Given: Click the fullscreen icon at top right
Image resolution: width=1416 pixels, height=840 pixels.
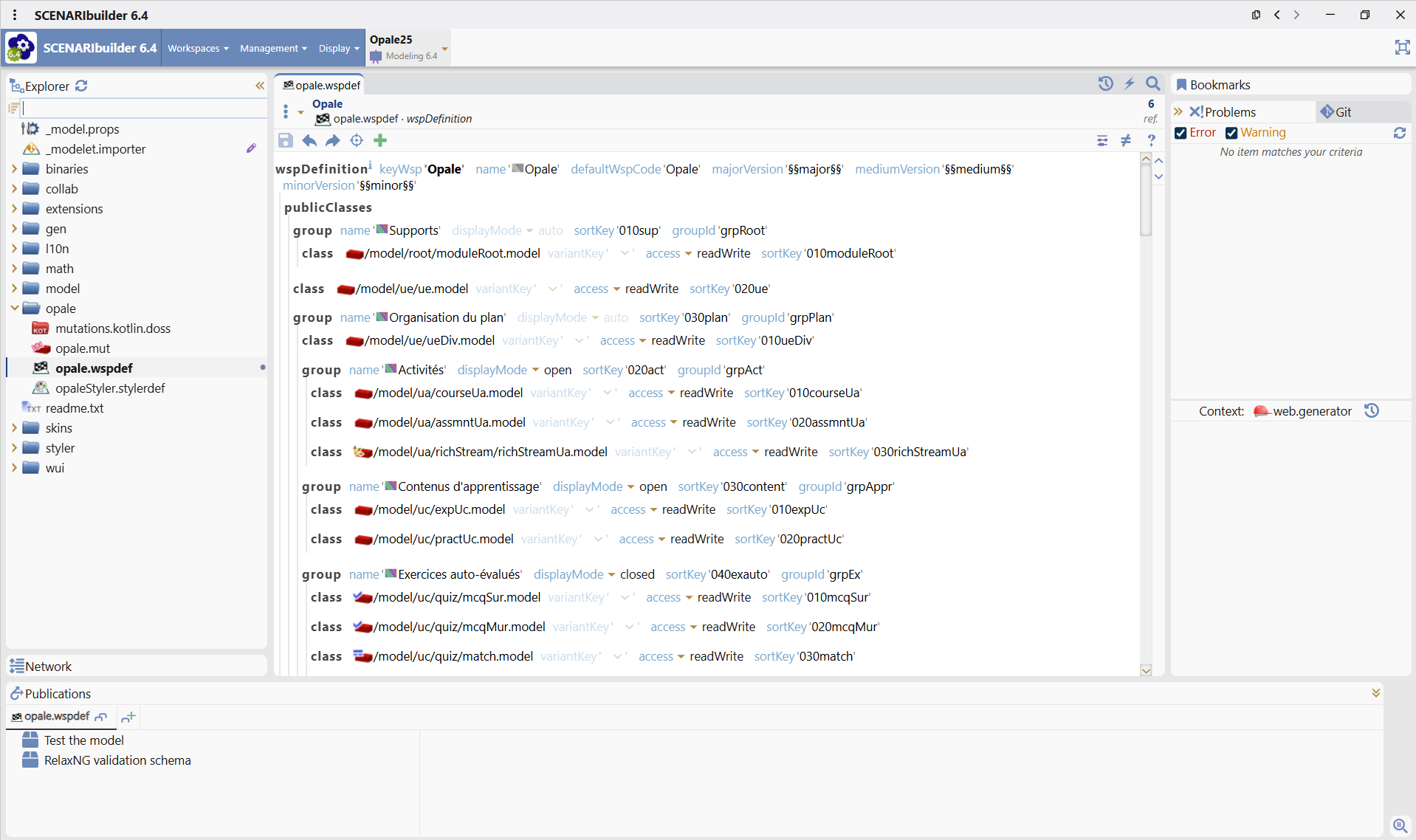Looking at the screenshot, I should point(1402,47).
